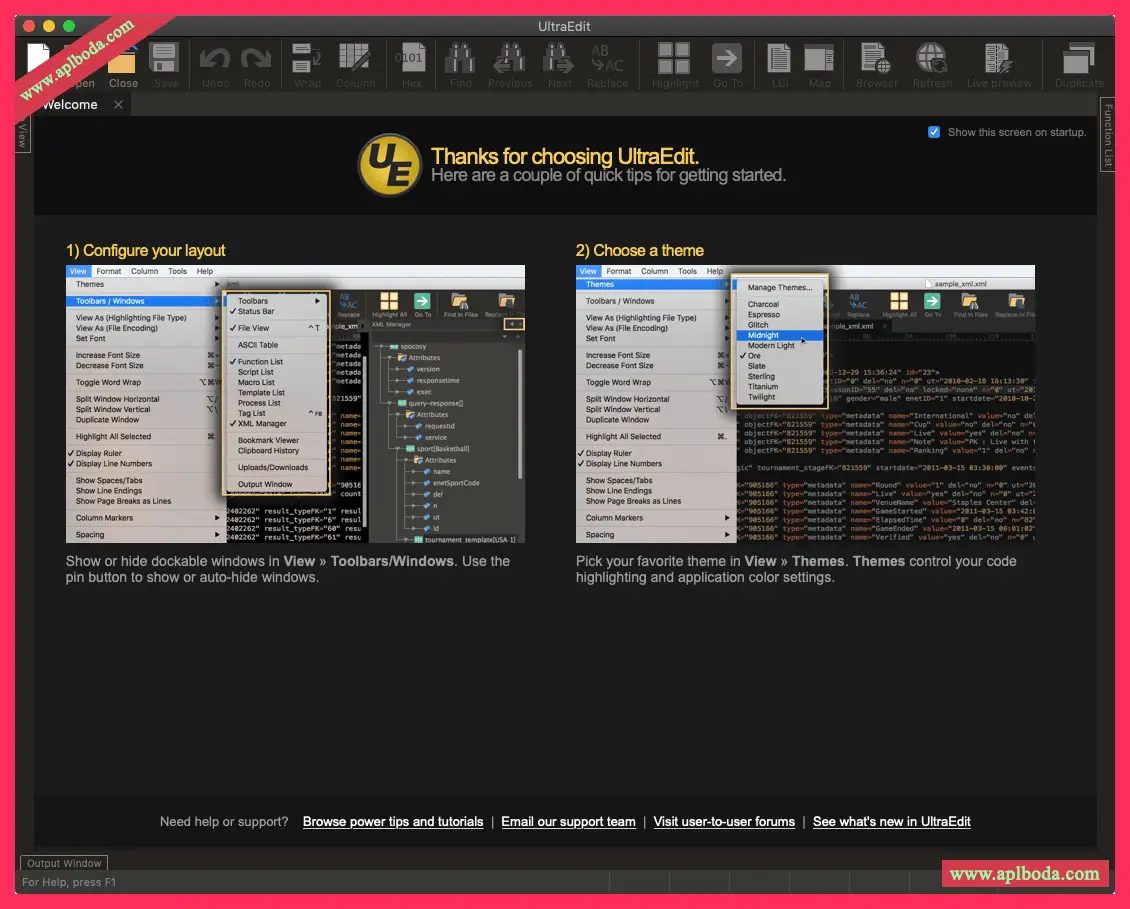
Task: Open See what's new in UltraEdit
Action: coord(891,822)
